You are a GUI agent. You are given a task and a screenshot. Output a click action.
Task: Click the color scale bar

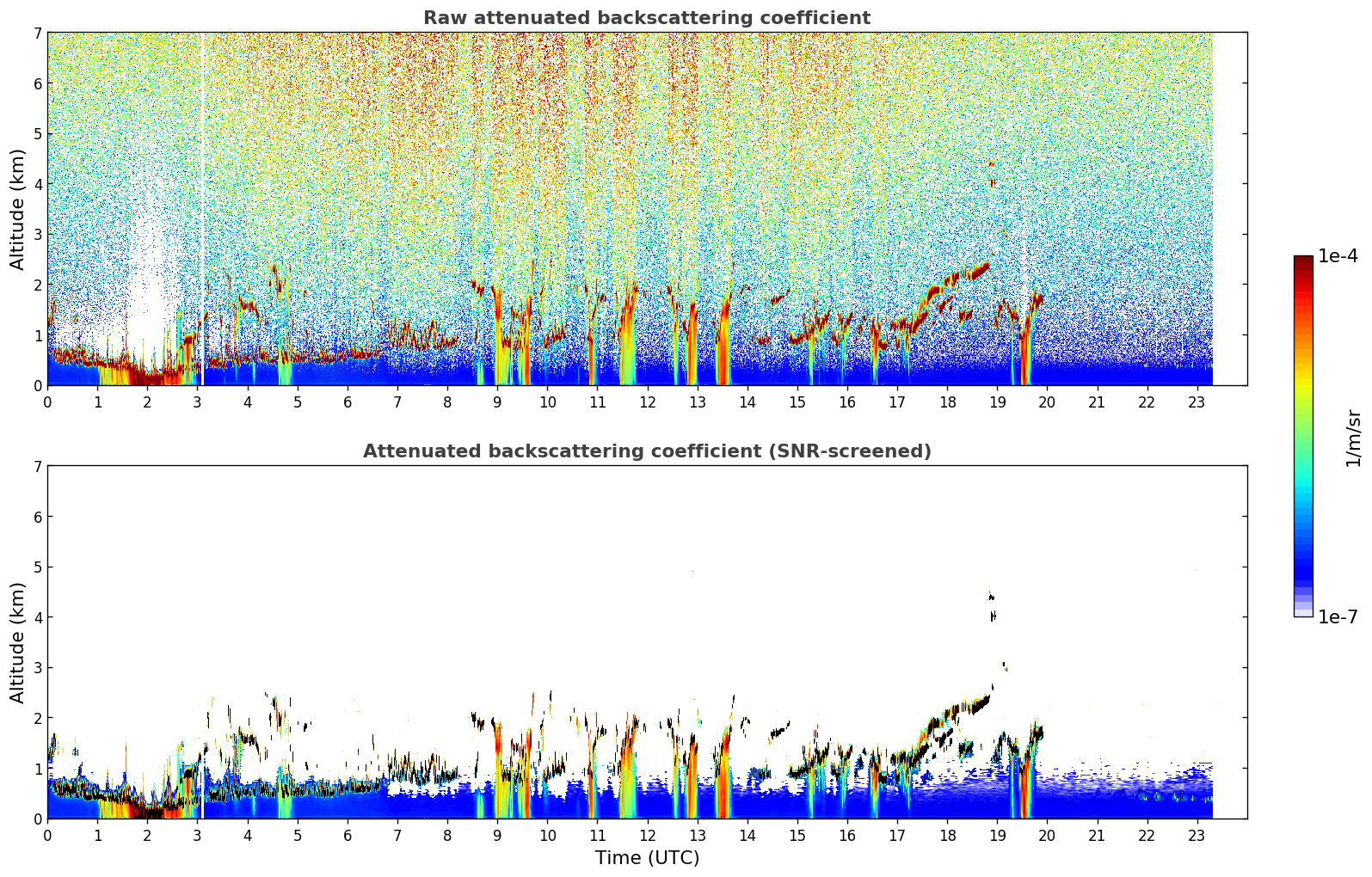click(1303, 436)
